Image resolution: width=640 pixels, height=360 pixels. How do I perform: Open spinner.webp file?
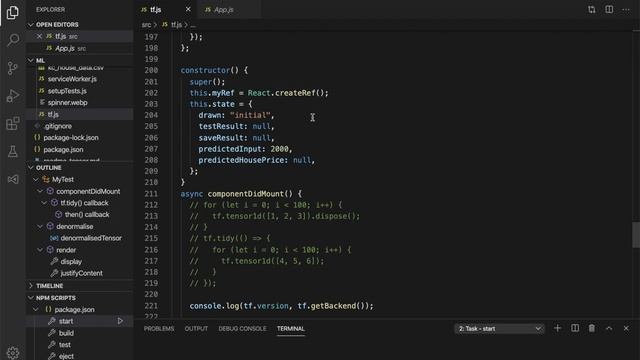click(80, 102)
